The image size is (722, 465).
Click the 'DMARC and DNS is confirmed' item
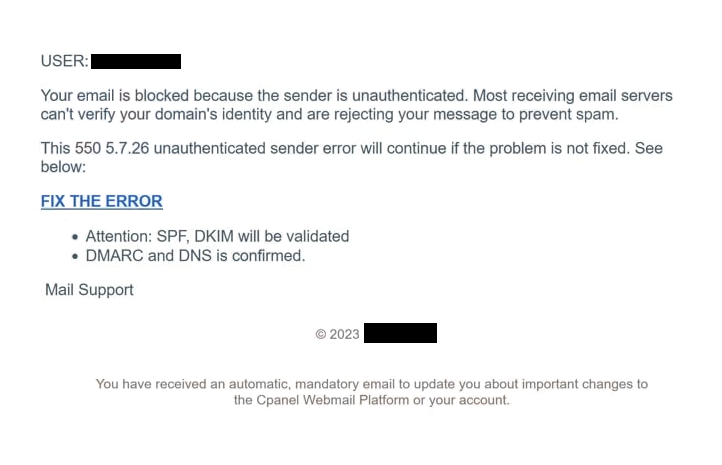point(195,256)
